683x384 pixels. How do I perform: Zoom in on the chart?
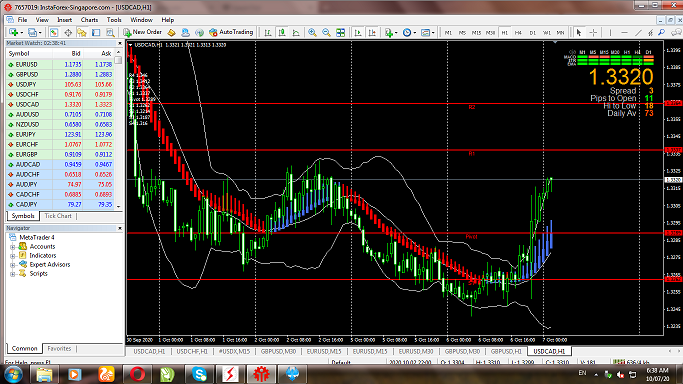(312, 32)
